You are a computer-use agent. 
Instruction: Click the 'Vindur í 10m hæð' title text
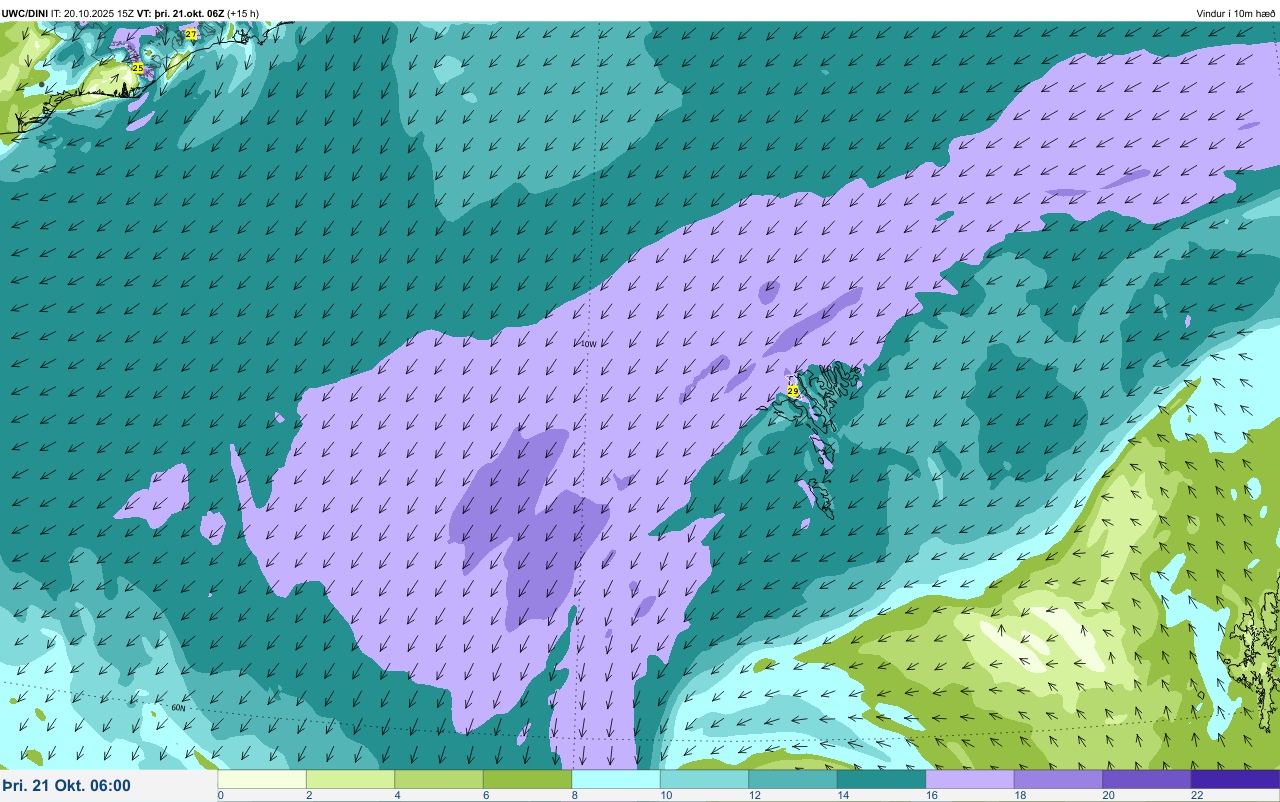[x=1236, y=13]
